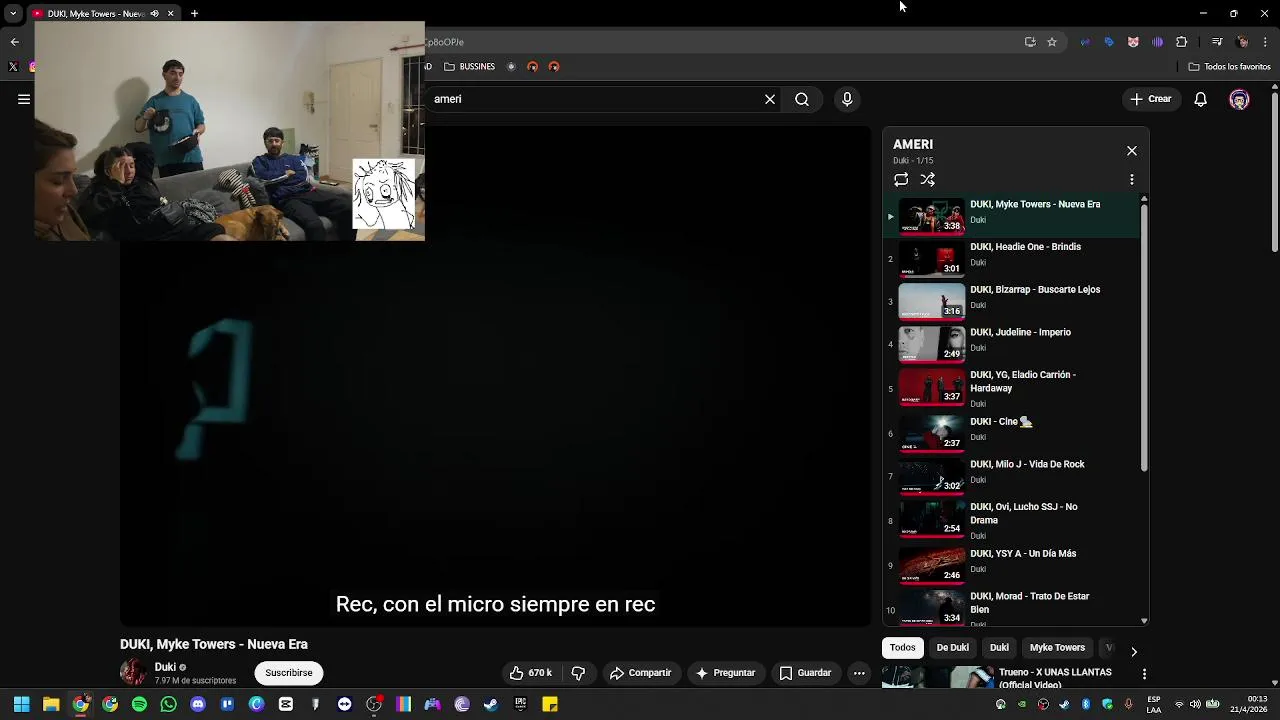Dislike the Nueva Era video
Viewport: 1280px width, 720px height.
tap(578, 673)
